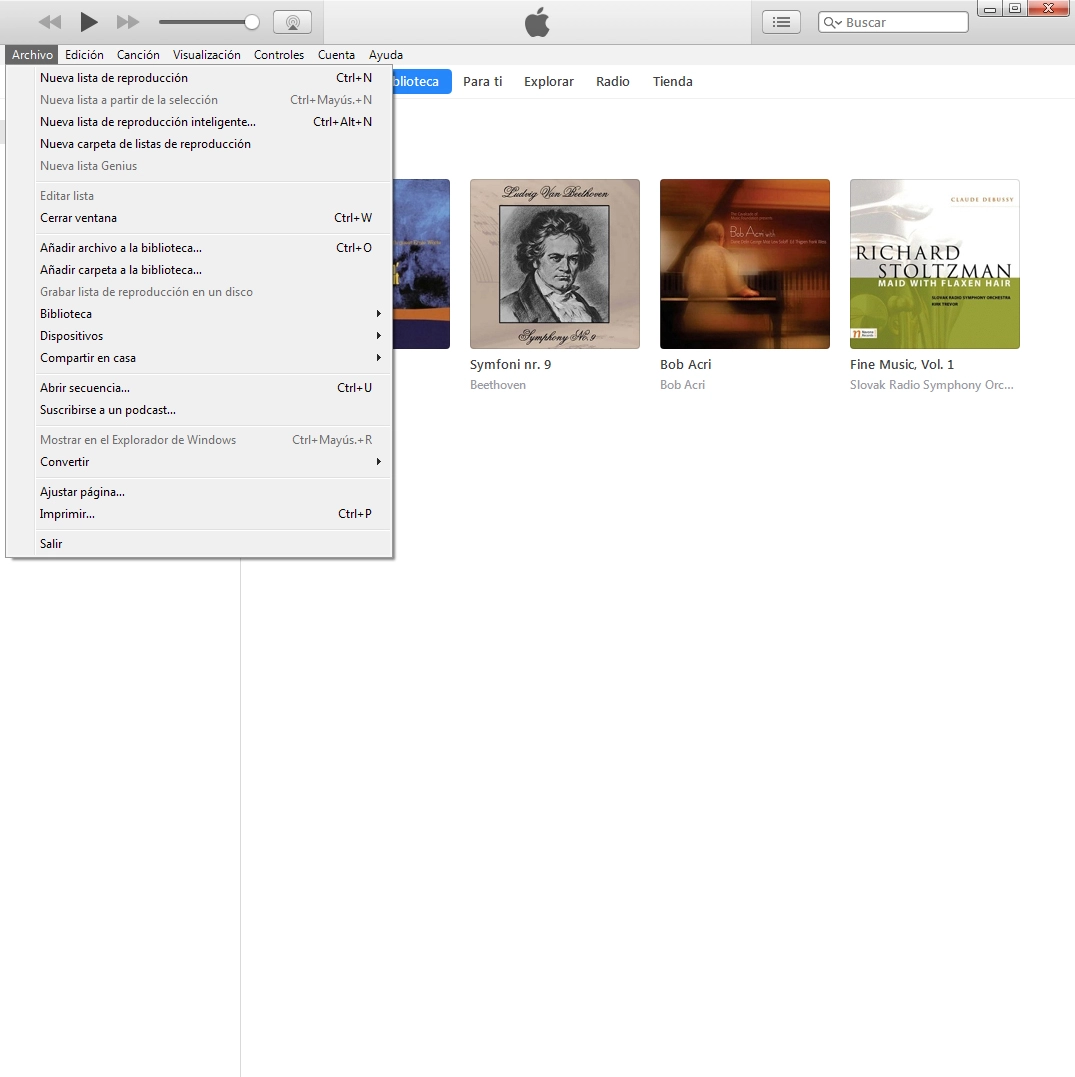Click the Fast-forward next track button

128,22
